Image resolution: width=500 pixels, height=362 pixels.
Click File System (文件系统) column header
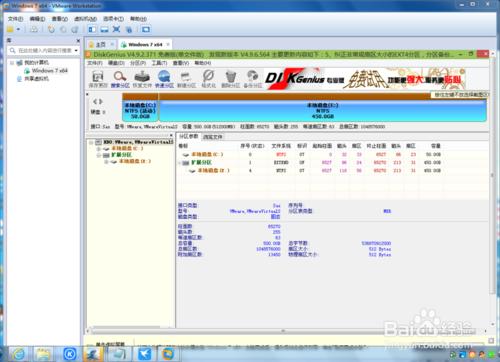point(281,146)
